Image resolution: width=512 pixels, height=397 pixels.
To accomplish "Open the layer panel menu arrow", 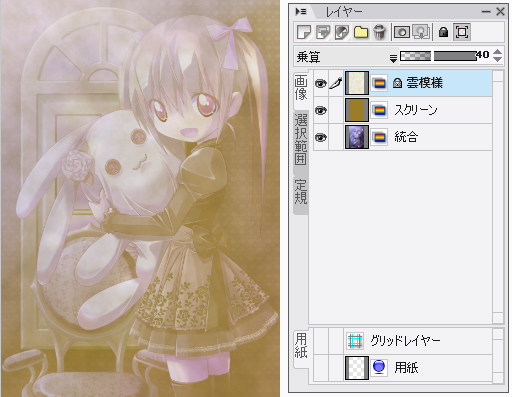I will [x=301, y=12].
